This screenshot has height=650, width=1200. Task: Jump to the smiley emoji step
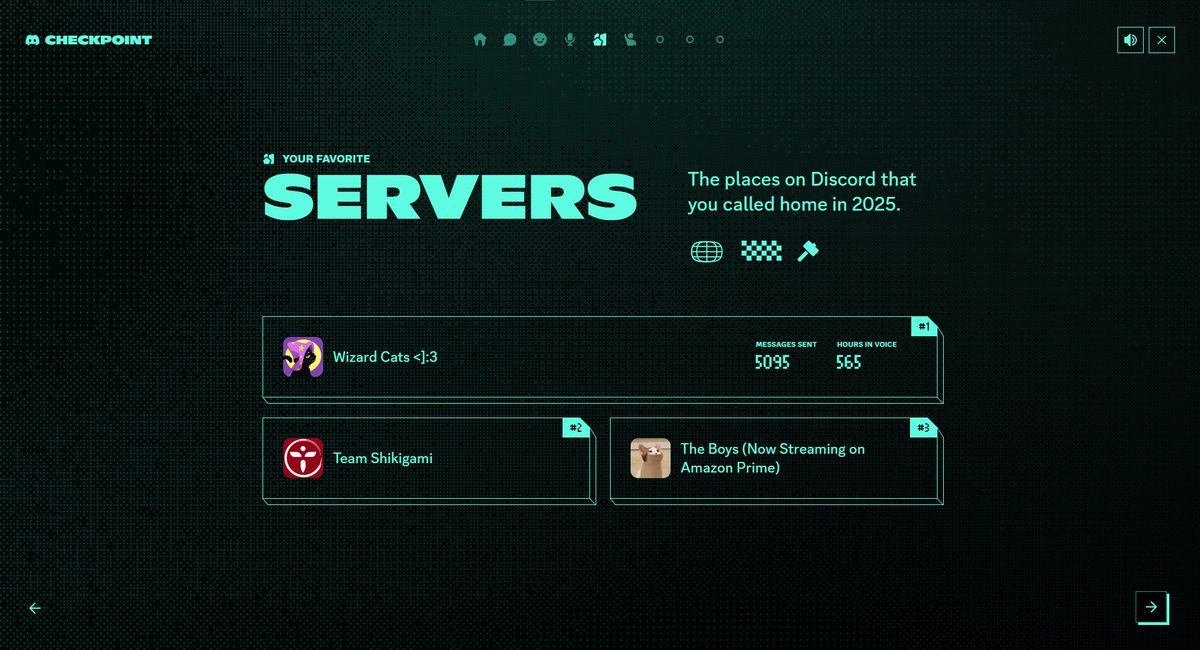(540, 40)
